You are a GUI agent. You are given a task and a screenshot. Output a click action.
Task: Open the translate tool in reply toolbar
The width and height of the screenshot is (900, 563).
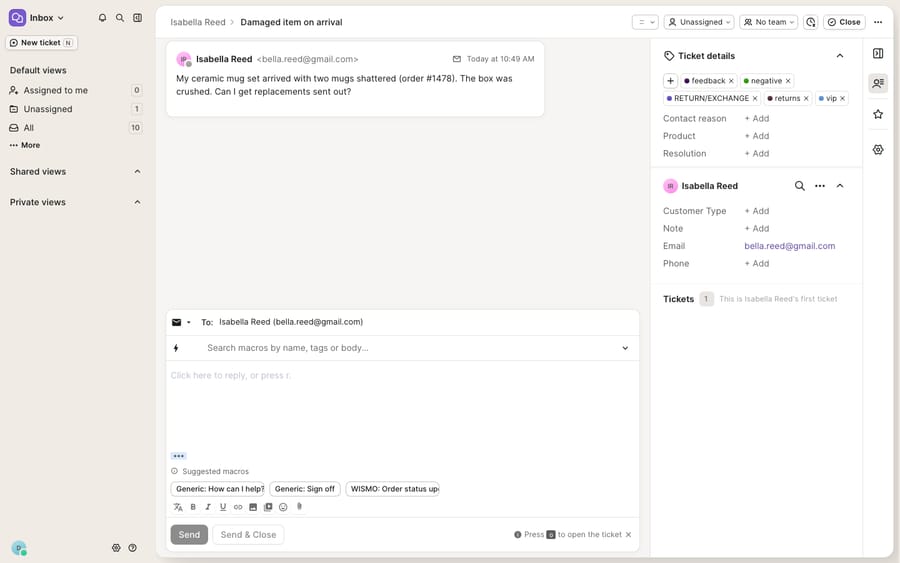[178, 507]
